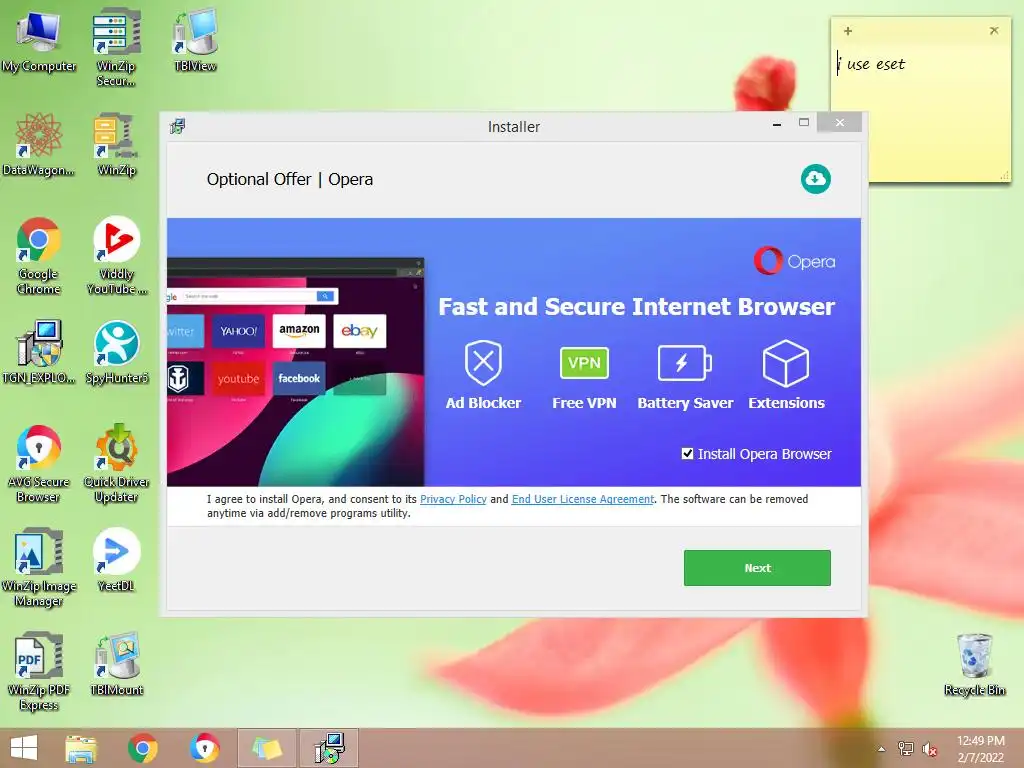
Task: Open AVG Secure Browser from taskbar
Action: (x=204, y=748)
